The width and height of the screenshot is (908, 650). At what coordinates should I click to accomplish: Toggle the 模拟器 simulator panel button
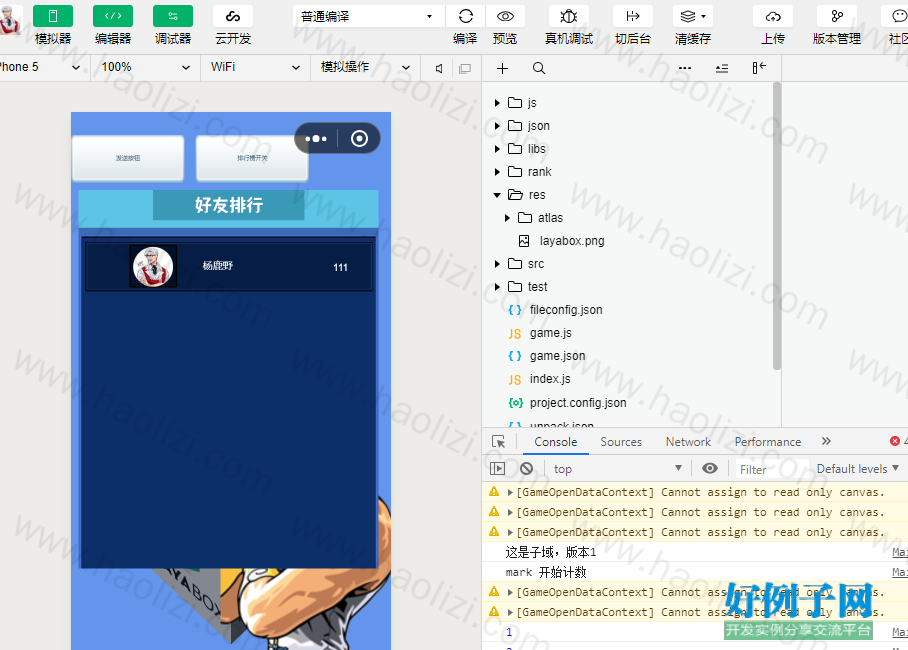(x=53, y=16)
